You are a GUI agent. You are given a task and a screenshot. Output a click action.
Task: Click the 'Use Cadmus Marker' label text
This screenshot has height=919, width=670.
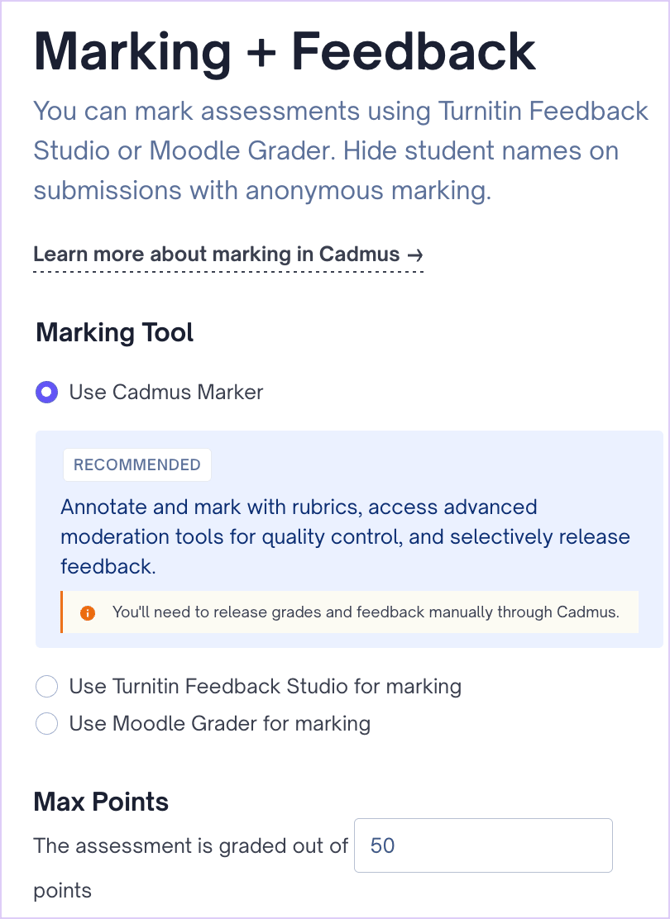(x=166, y=392)
